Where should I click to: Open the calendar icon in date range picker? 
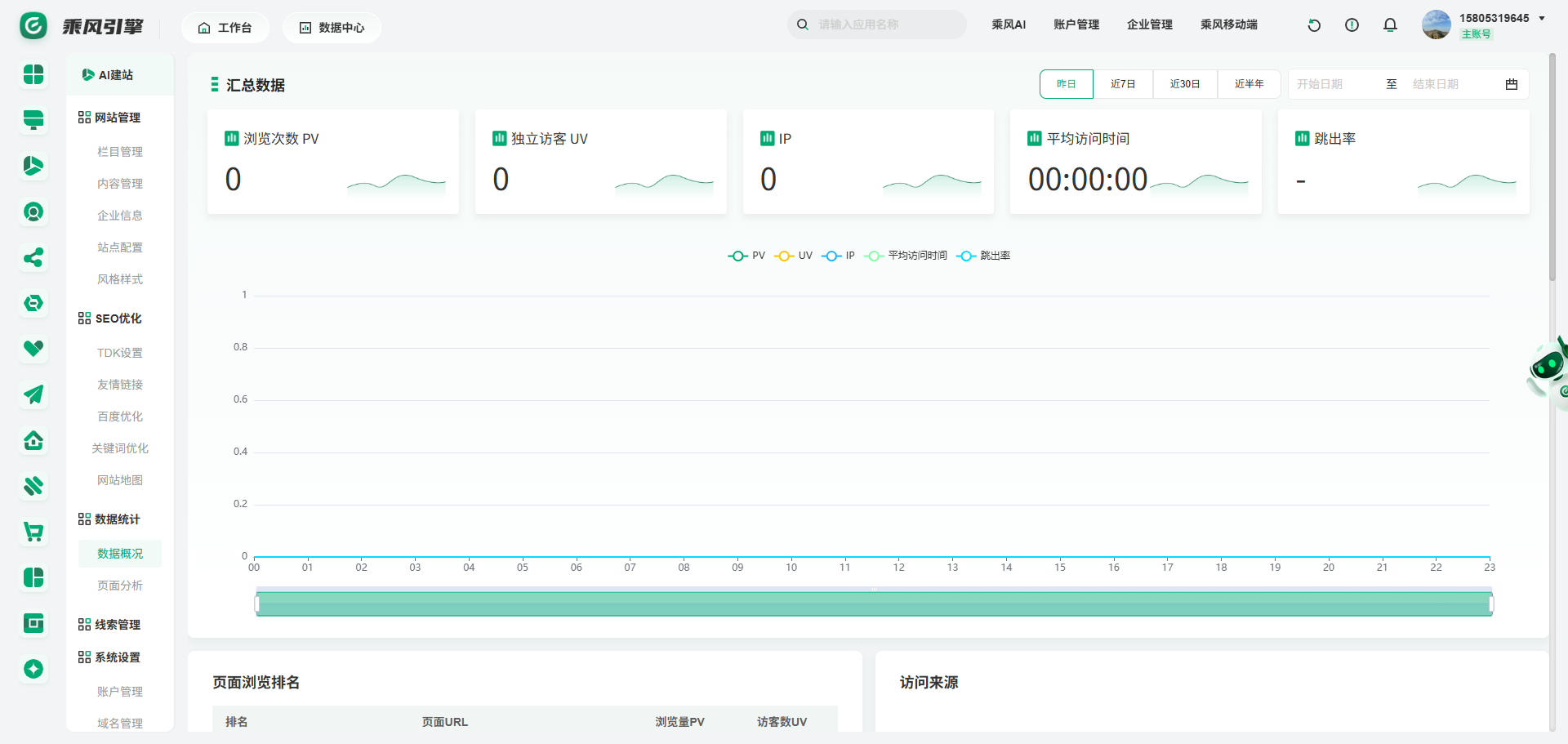(x=1512, y=84)
